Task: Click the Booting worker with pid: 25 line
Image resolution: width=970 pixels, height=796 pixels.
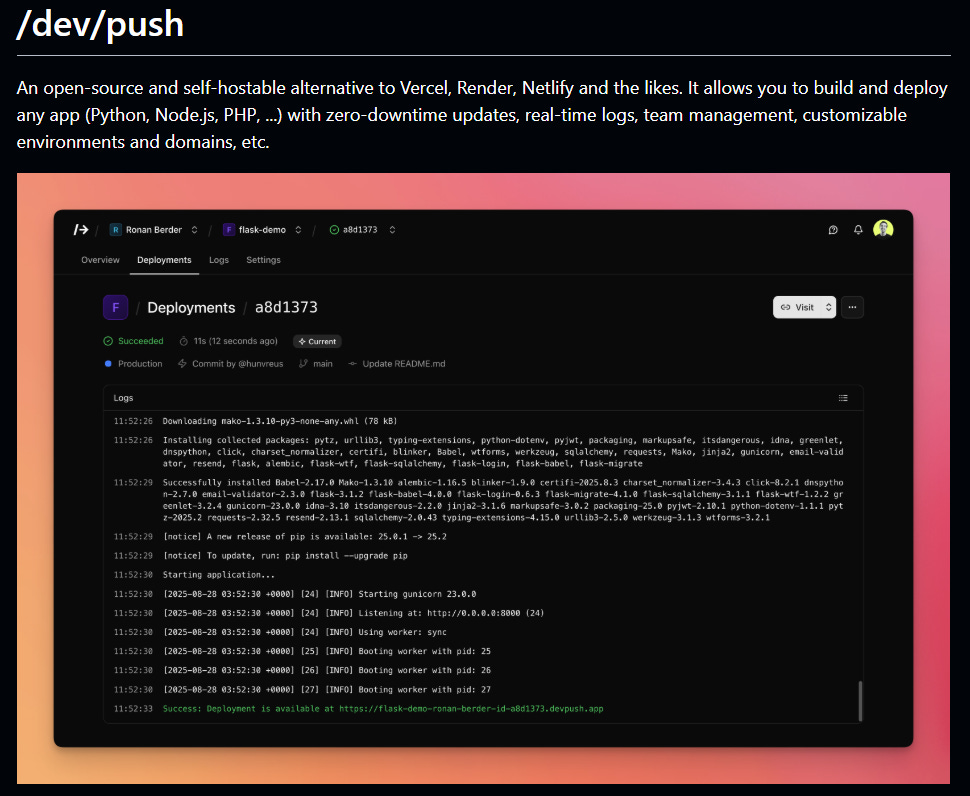Action: pyautogui.click(x=327, y=651)
